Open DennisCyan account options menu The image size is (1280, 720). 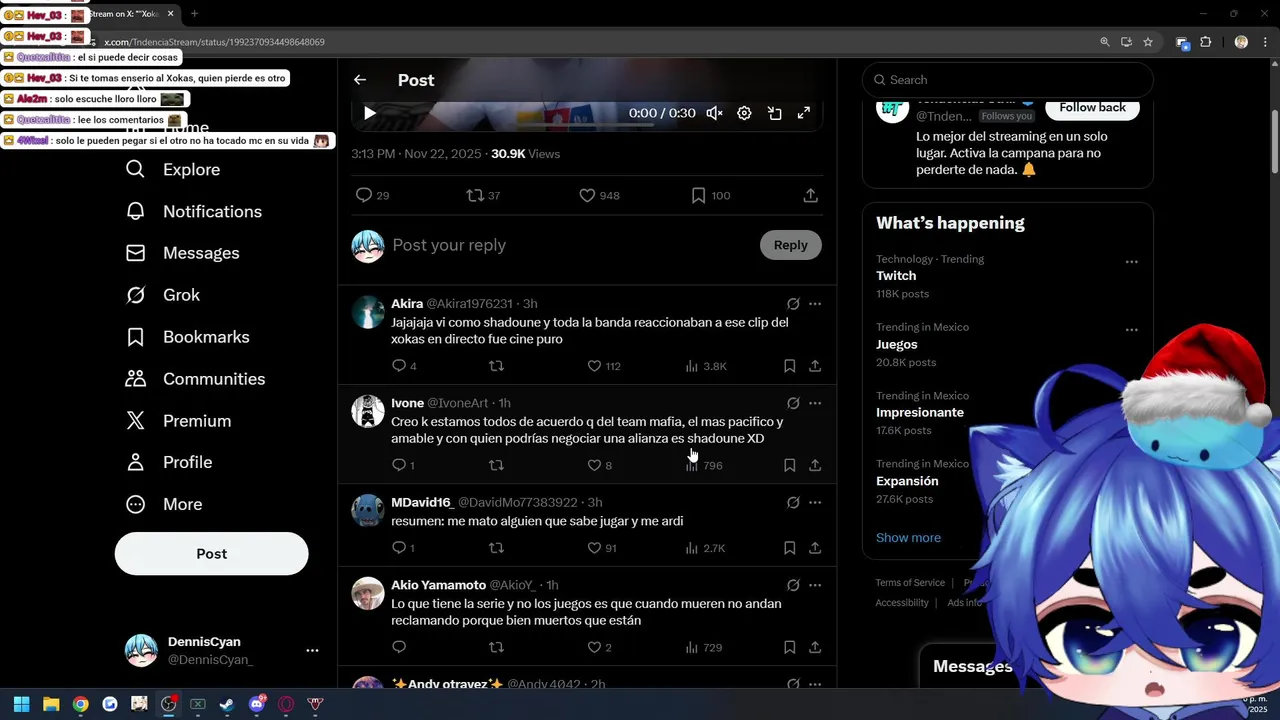click(312, 650)
